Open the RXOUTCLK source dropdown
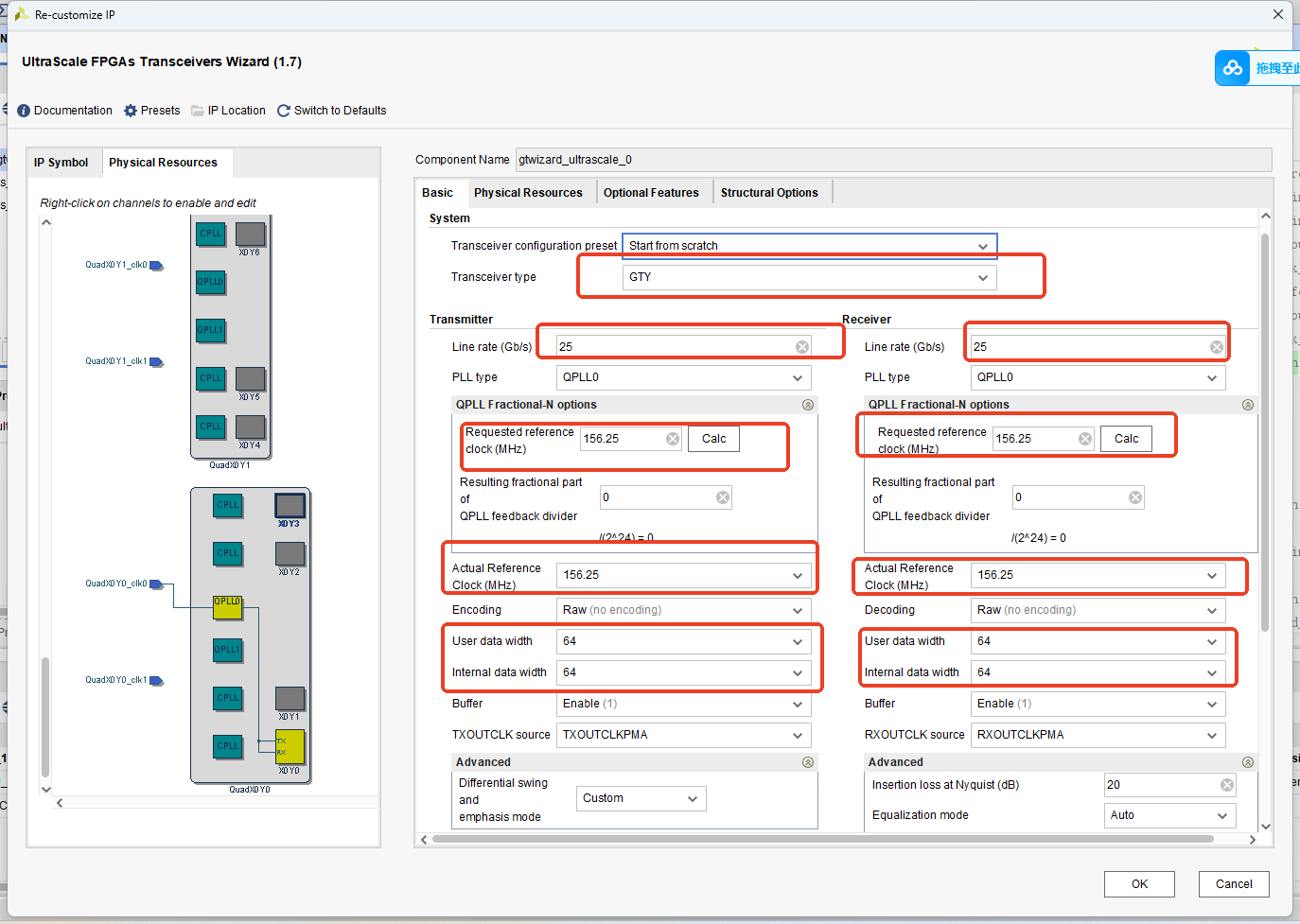 click(1098, 735)
